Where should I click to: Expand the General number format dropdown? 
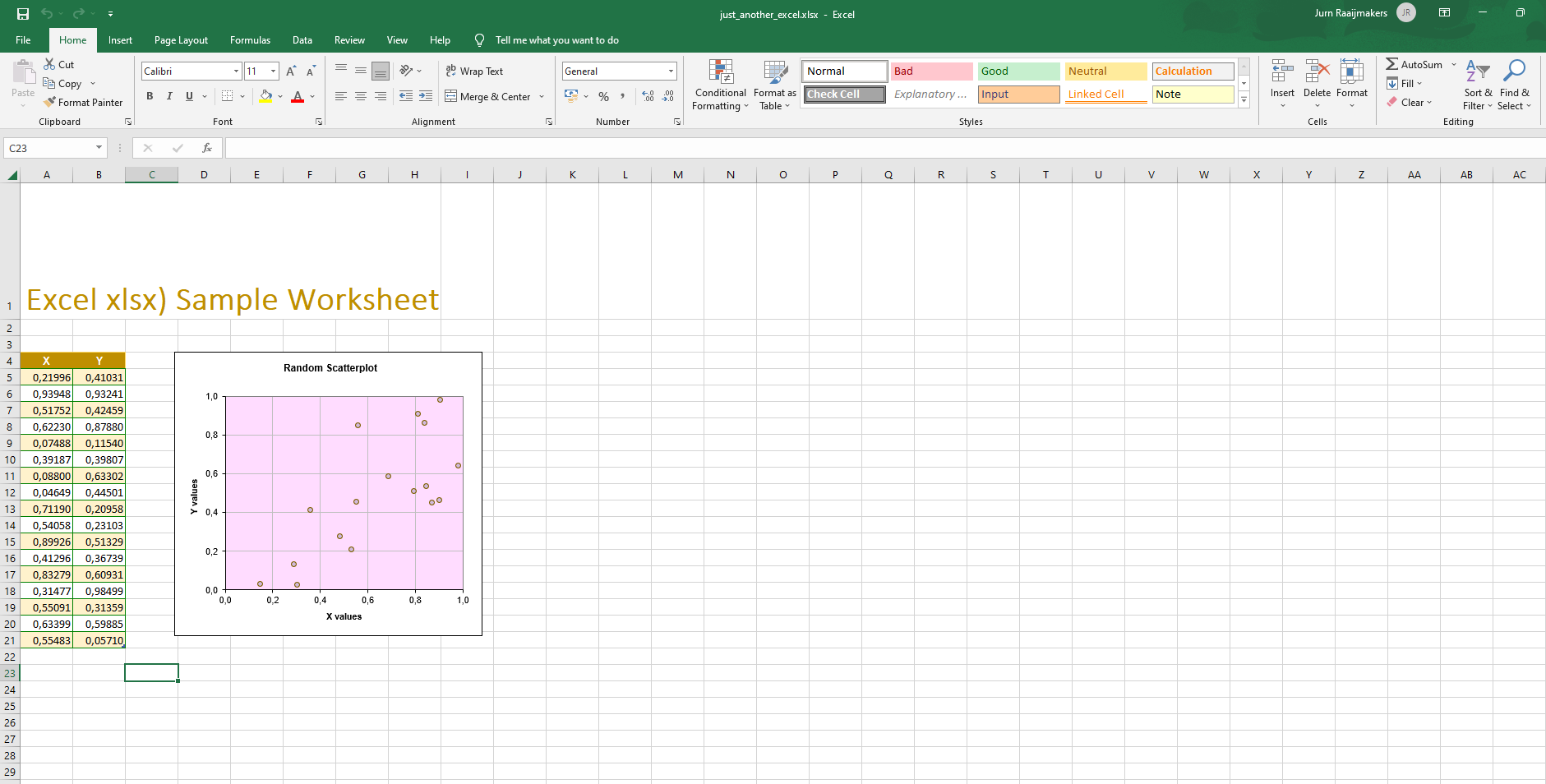tap(671, 71)
